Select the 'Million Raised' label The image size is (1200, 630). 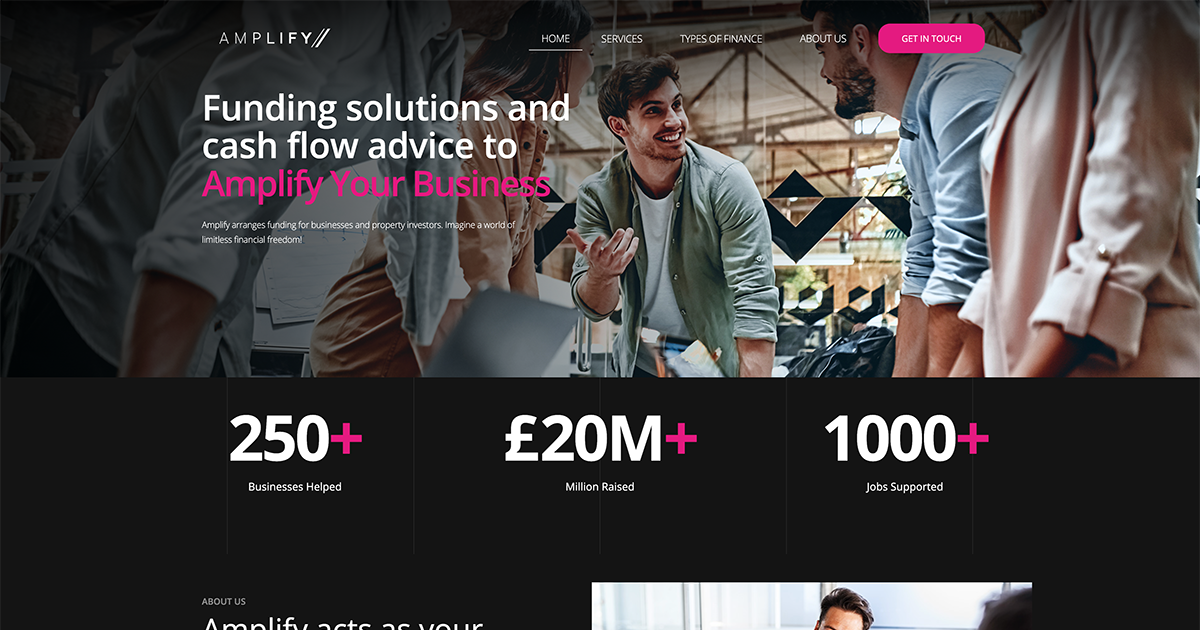(600, 487)
